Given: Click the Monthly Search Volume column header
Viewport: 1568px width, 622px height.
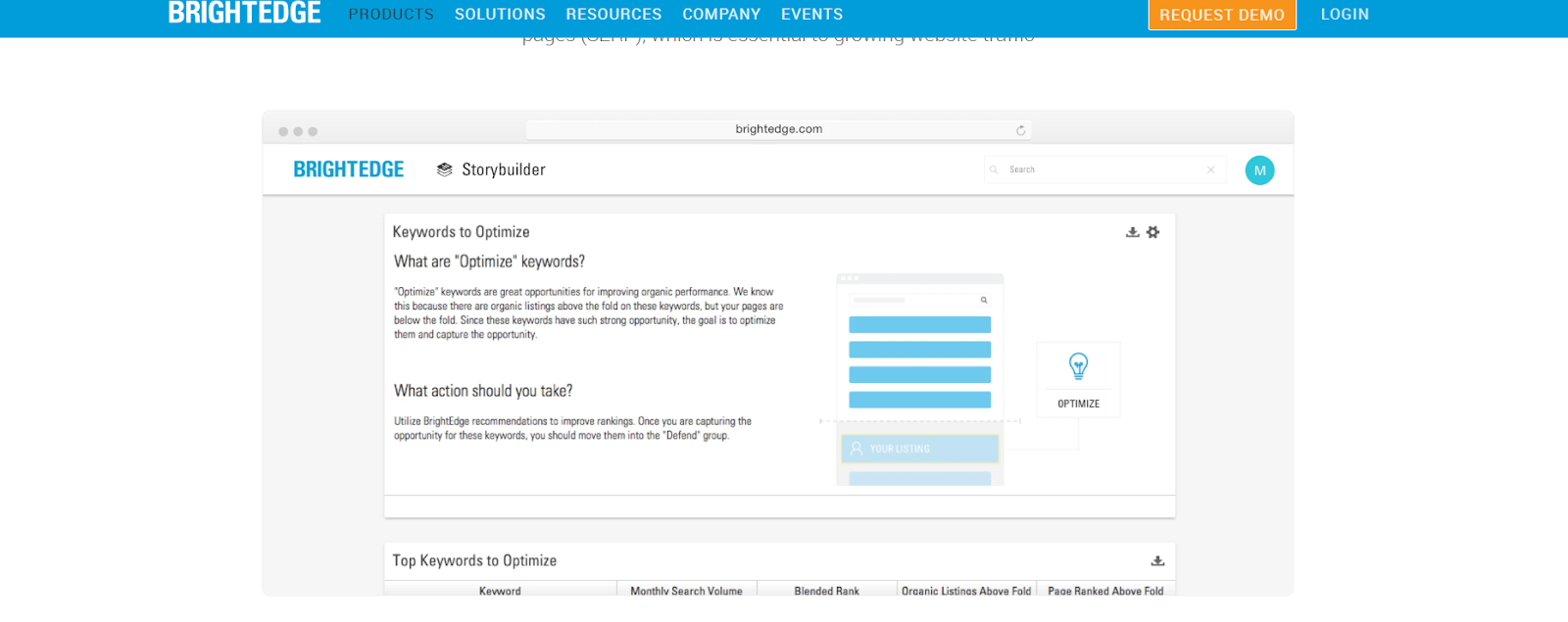Looking at the screenshot, I should pos(686,591).
